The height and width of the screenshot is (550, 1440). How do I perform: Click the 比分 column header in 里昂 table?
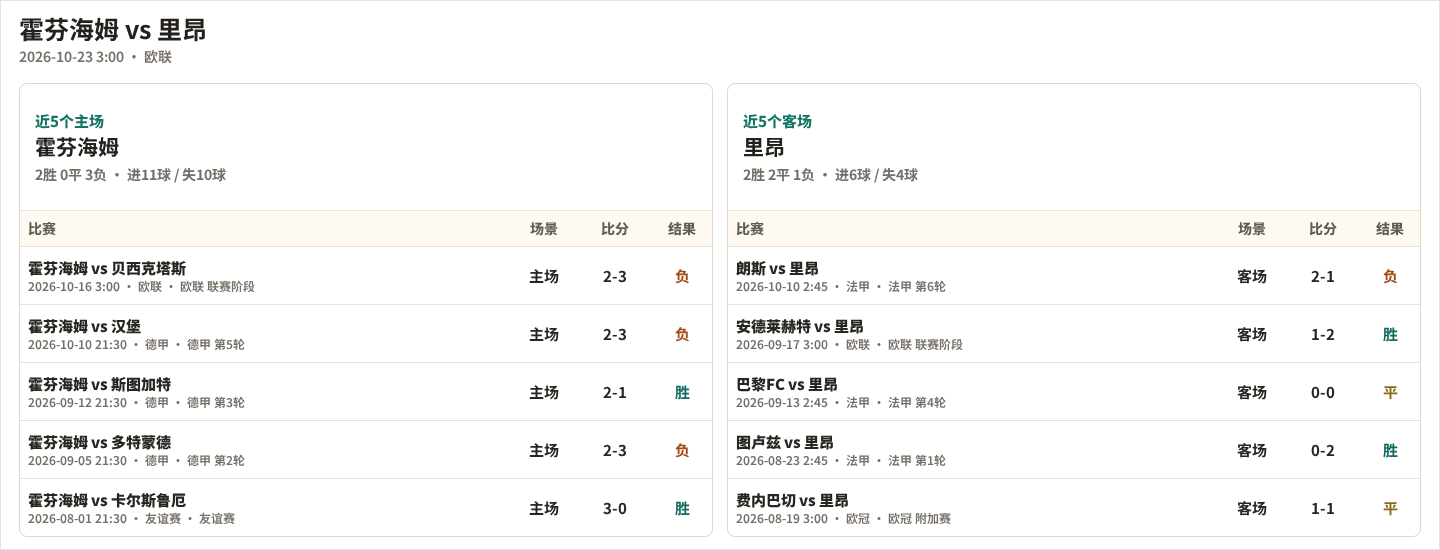(x=1323, y=229)
